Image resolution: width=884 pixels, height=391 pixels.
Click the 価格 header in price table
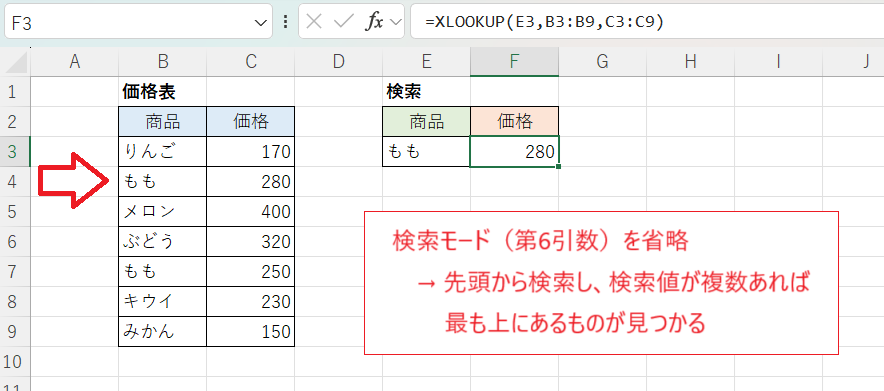[251, 121]
